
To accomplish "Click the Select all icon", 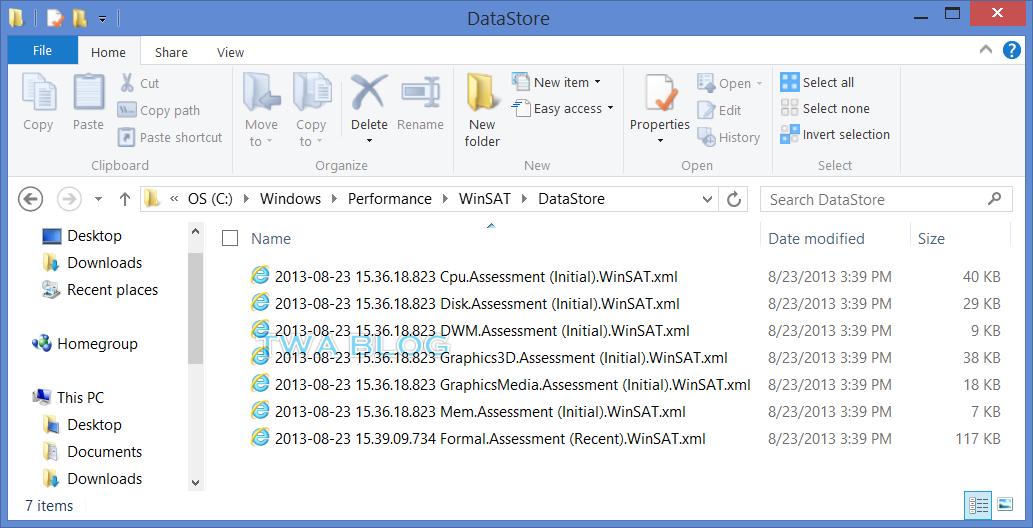I will tap(789, 82).
